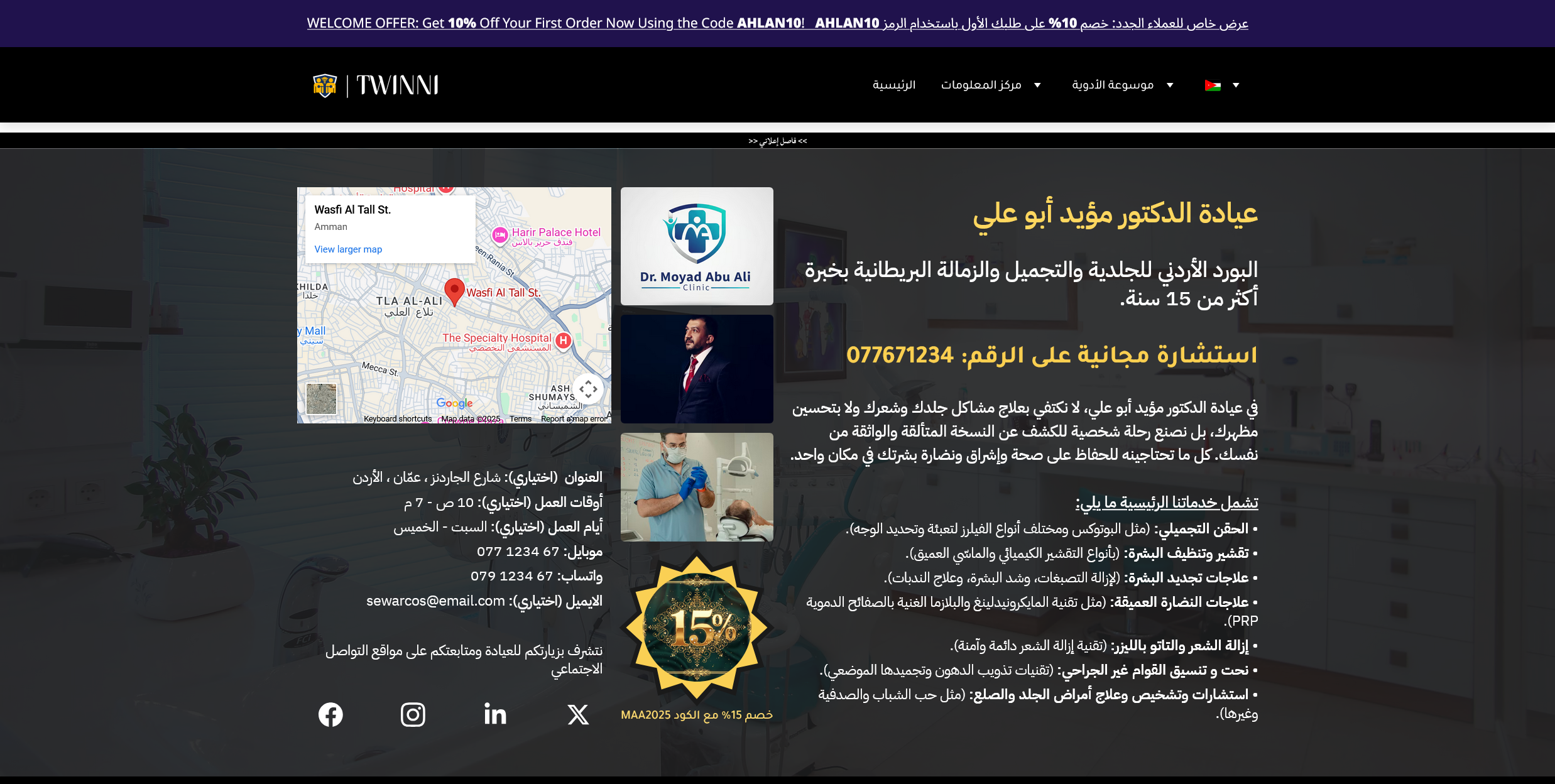The image size is (1555, 784).
Task: Open the Facebook social icon
Action: [330, 714]
